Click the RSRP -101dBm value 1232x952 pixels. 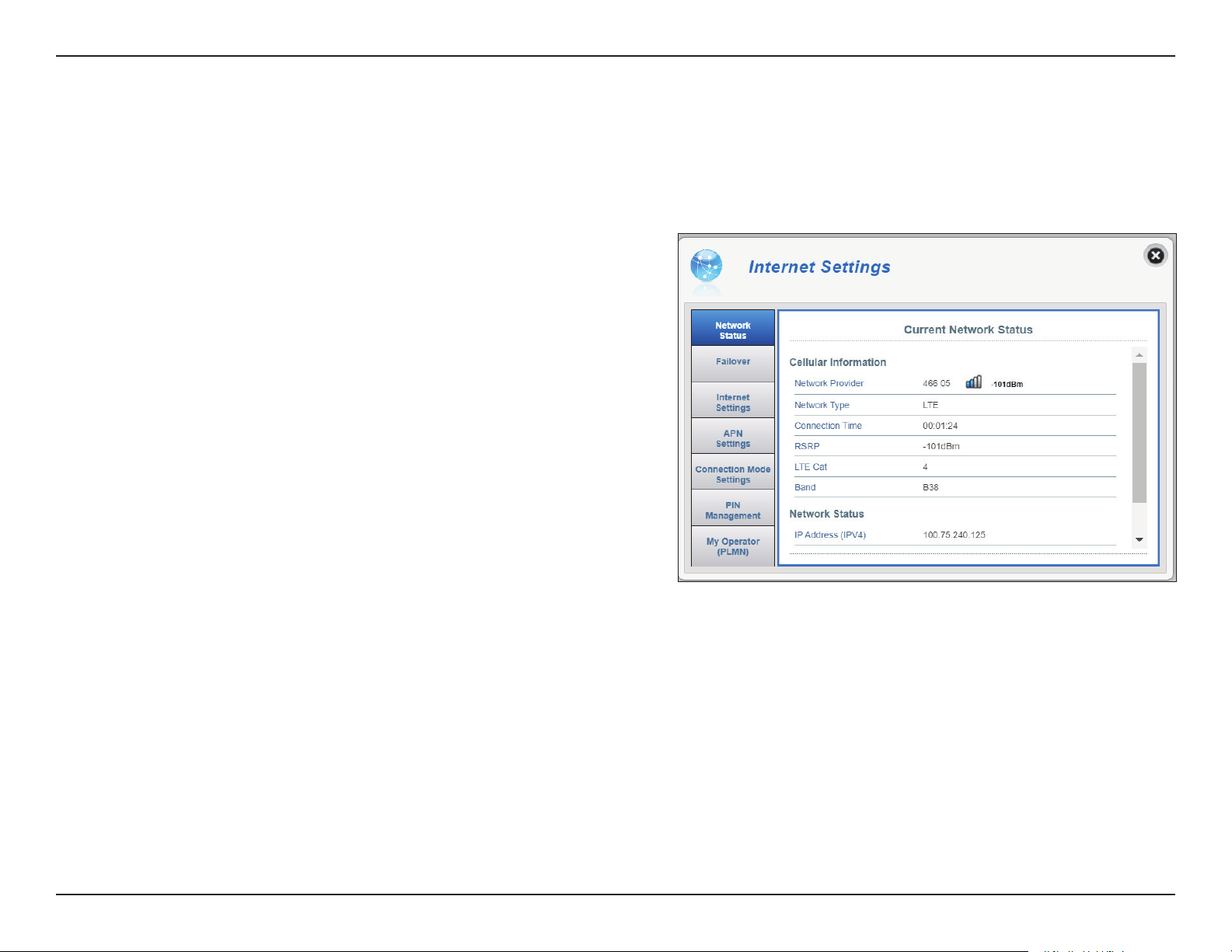click(941, 446)
